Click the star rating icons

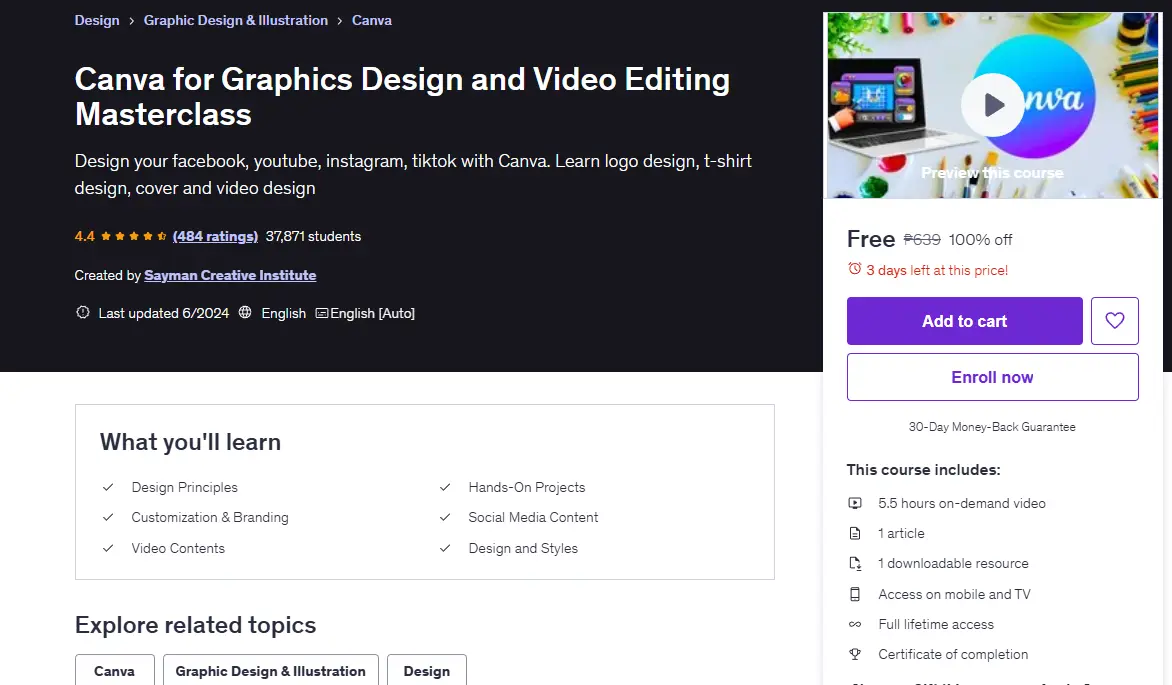tap(134, 236)
